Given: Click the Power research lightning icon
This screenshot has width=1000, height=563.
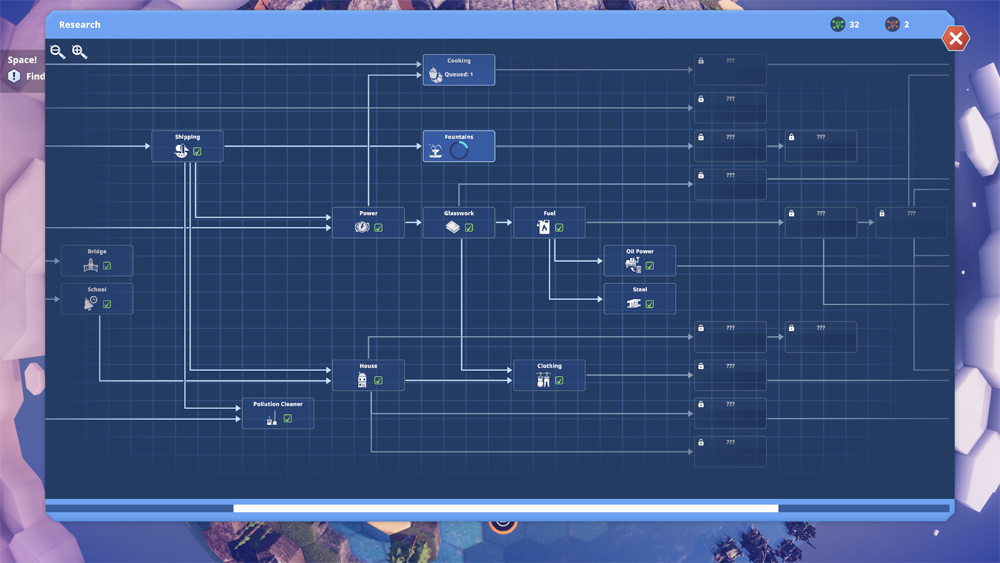Looking at the screenshot, I should (362, 227).
